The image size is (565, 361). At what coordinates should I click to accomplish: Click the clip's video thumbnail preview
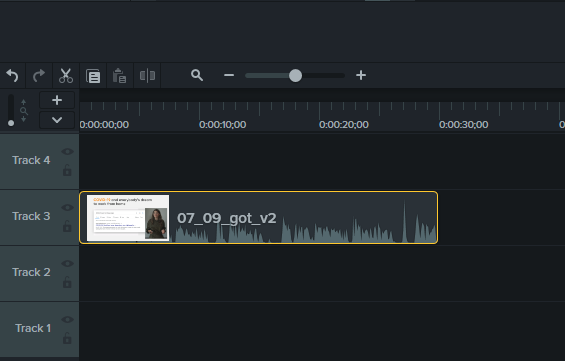pos(128,218)
